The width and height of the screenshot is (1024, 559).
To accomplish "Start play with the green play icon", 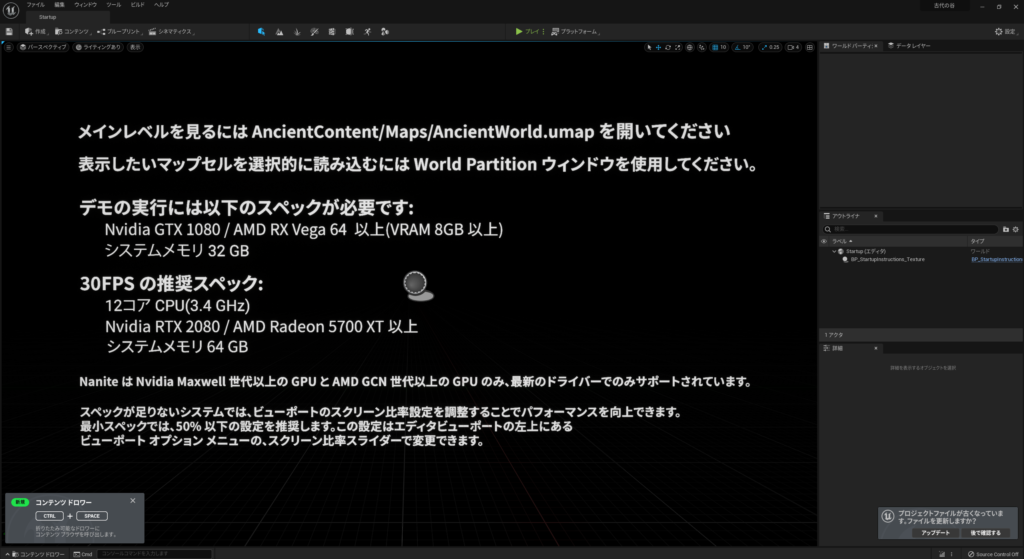I will pyautogui.click(x=519, y=31).
